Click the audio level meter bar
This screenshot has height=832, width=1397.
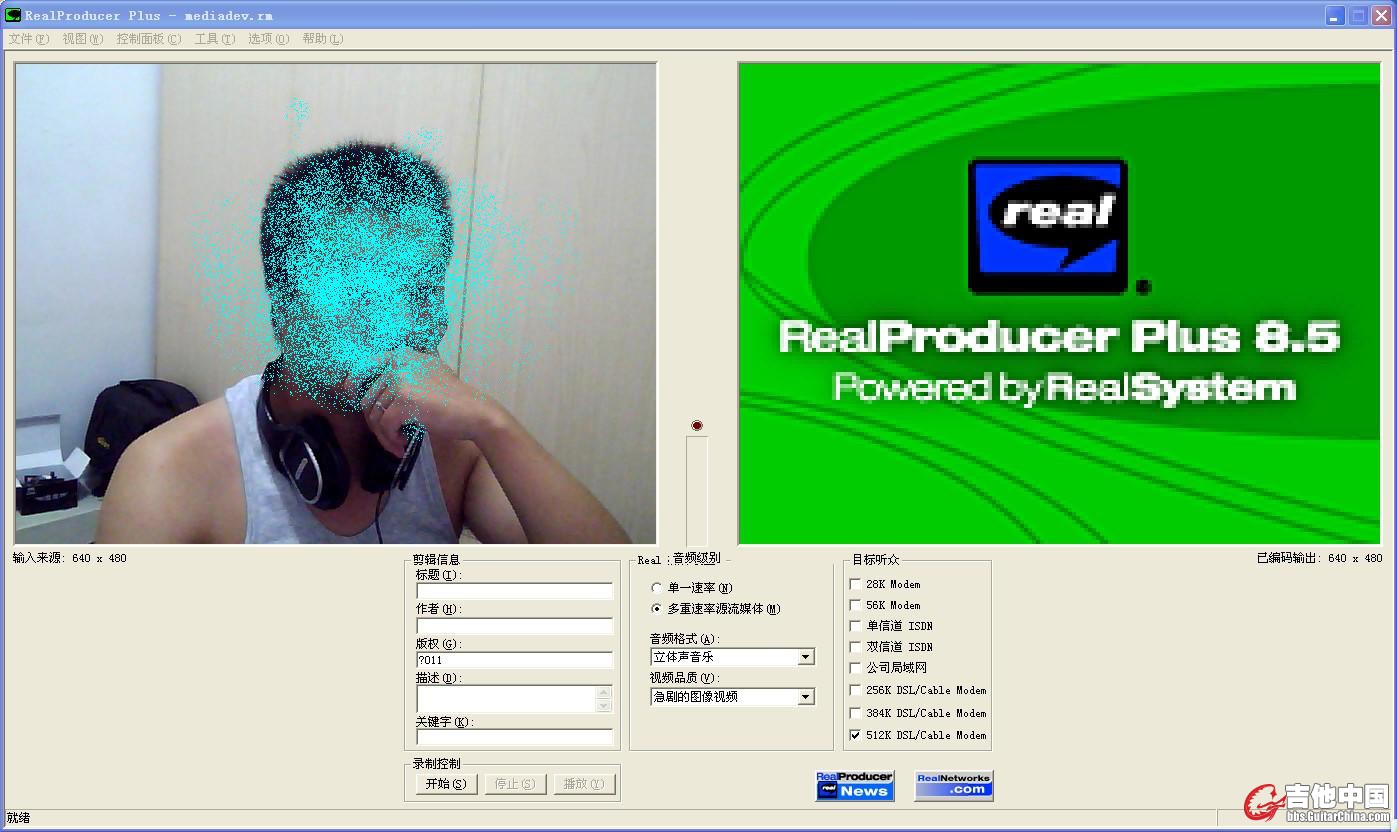(697, 490)
